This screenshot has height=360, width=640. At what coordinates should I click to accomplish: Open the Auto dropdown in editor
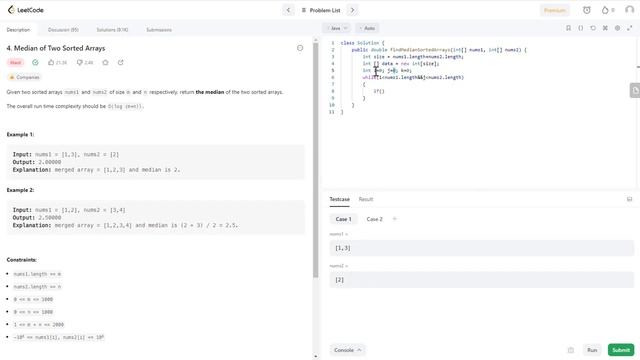[x=367, y=28]
